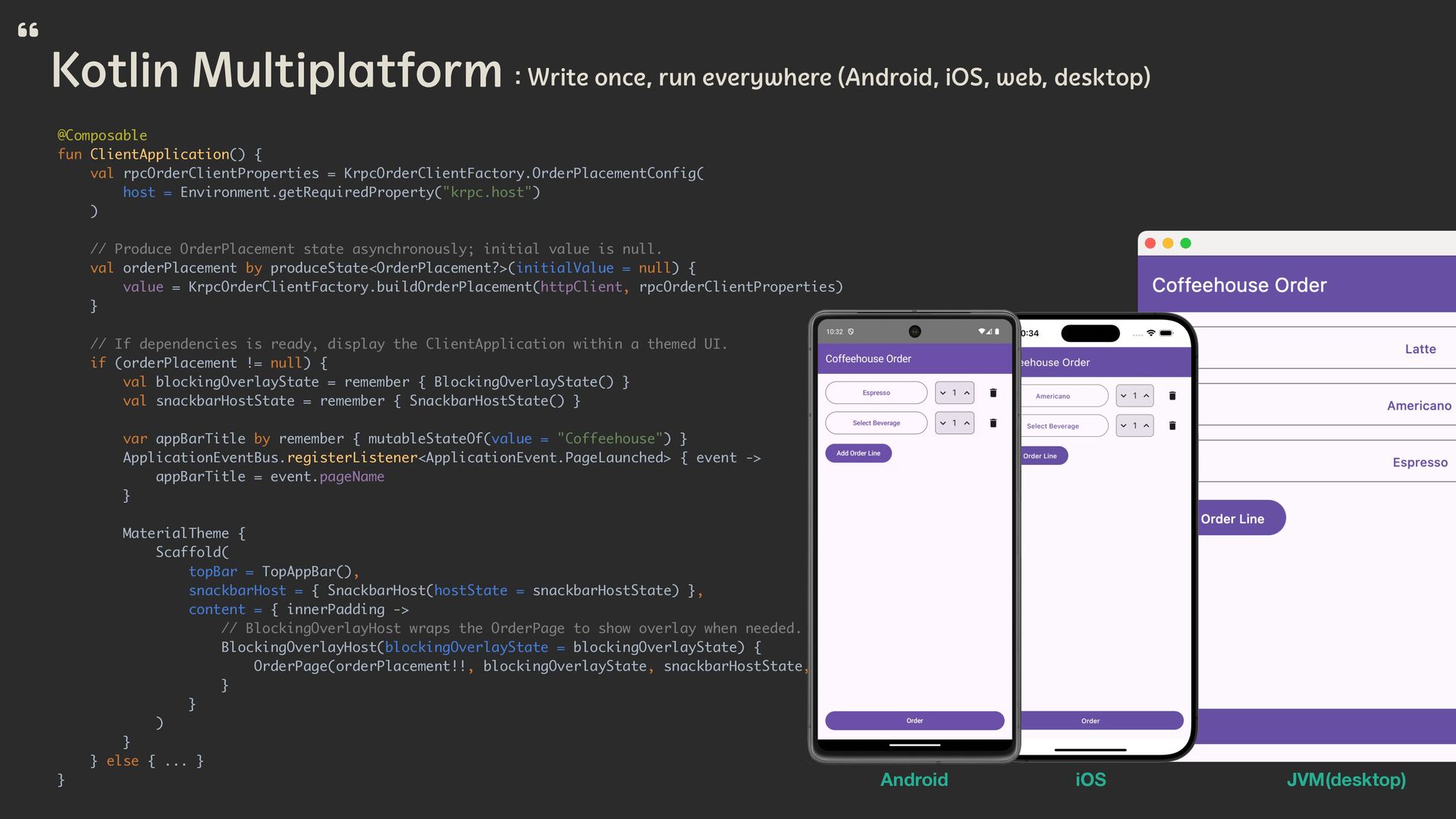The width and height of the screenshot is (1456, 819).
Task: Choose Espresso in desktop beverage list
Action: [1419, 463]
